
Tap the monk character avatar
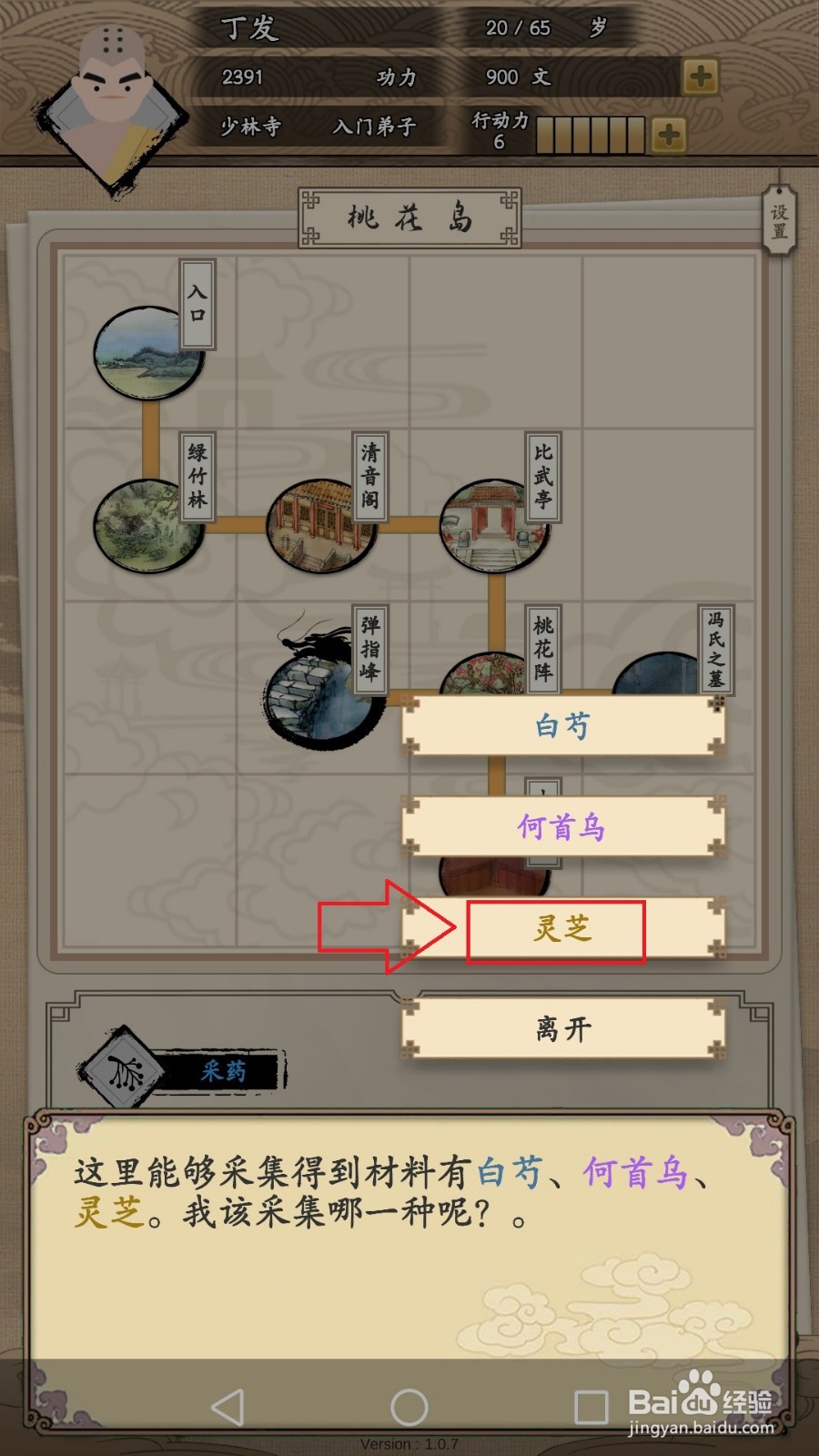[x=111, y=100]
